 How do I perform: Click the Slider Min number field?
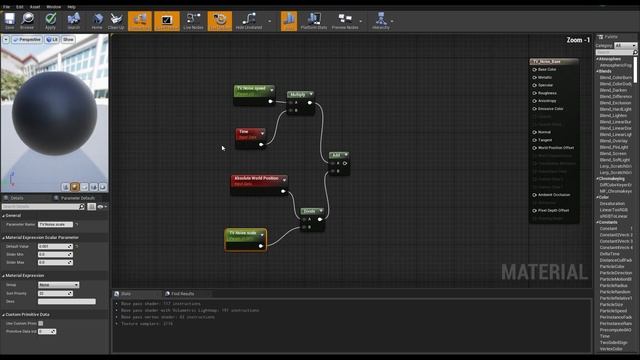click(x=56, y=254)
